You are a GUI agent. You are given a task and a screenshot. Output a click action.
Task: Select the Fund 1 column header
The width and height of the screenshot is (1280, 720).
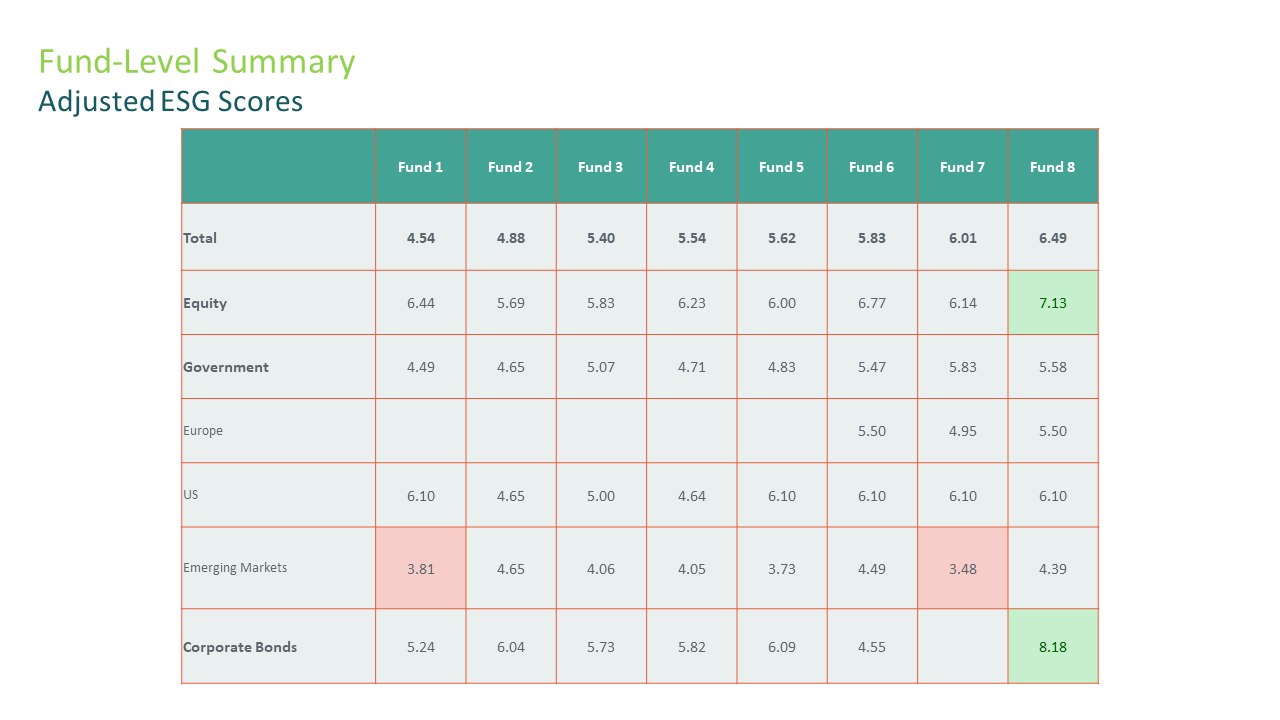coord(420,167)
